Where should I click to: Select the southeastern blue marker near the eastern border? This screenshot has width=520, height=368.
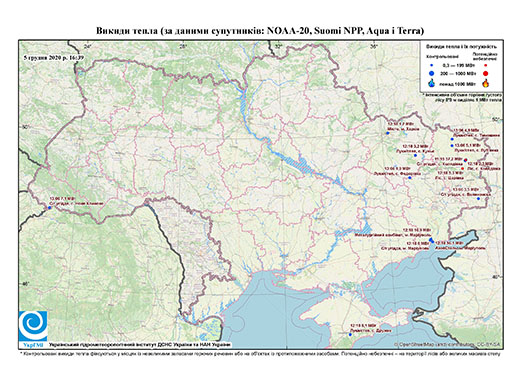coord(478,199)
